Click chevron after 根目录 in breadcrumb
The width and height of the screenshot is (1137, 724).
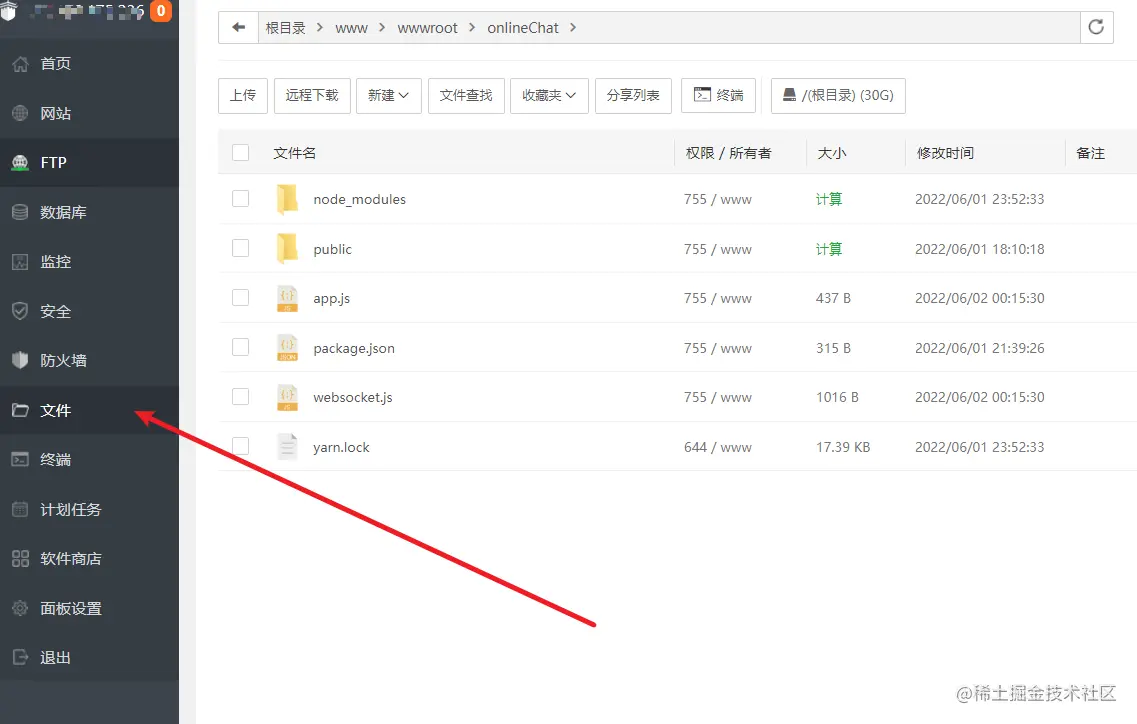[320, 28]
